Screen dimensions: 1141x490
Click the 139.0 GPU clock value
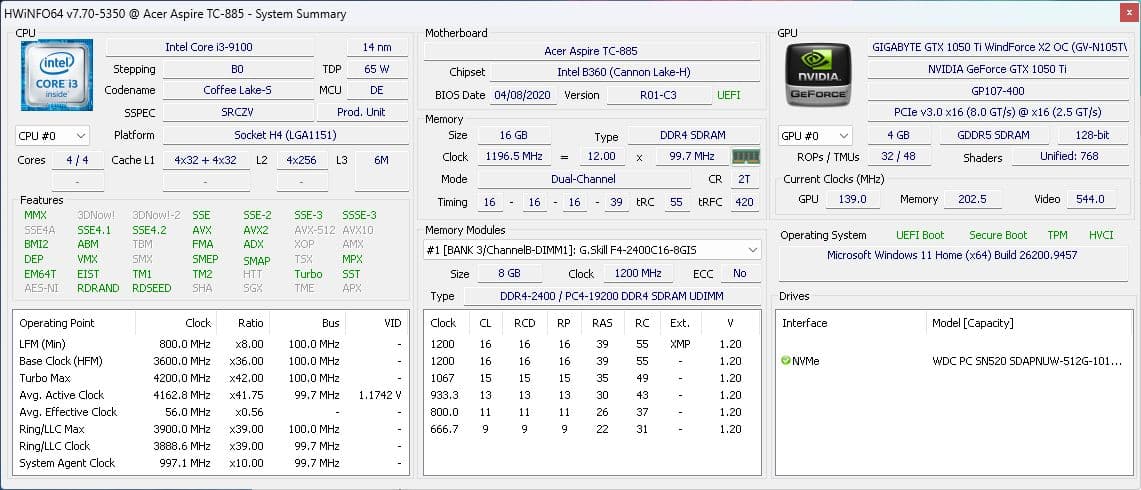click(x=853, y=199)
